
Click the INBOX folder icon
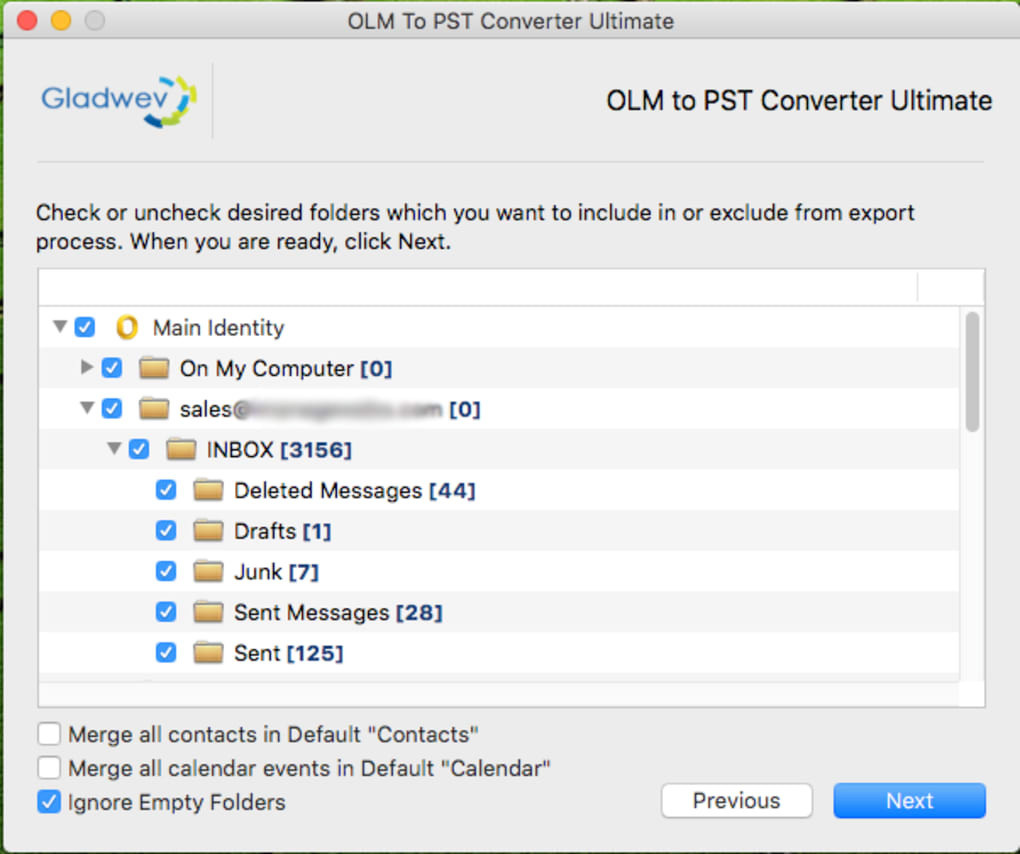(181, 450)
